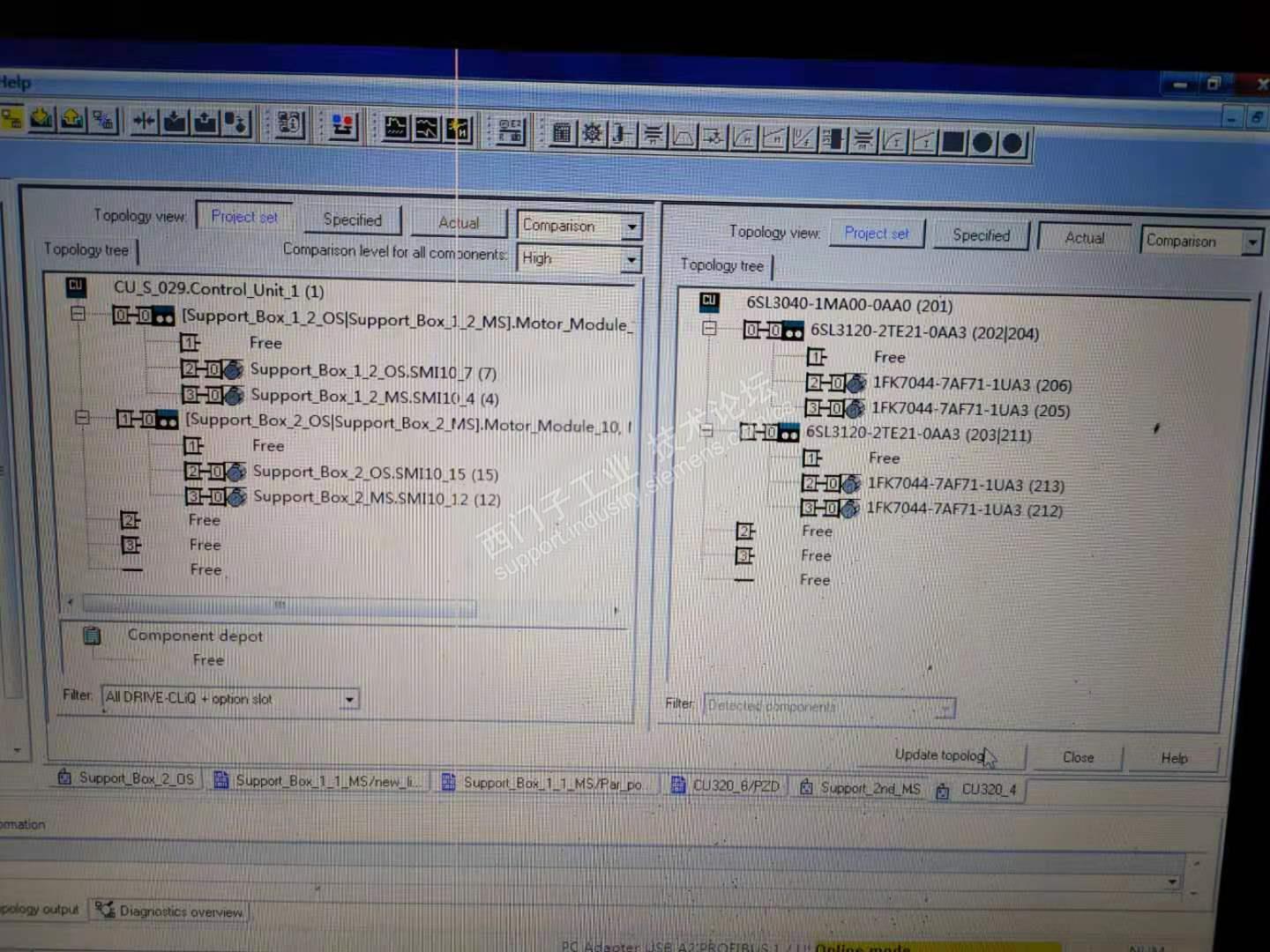Select 1FK7044-7AF71-1UA3 (212) in the tree

pos(964,509)
